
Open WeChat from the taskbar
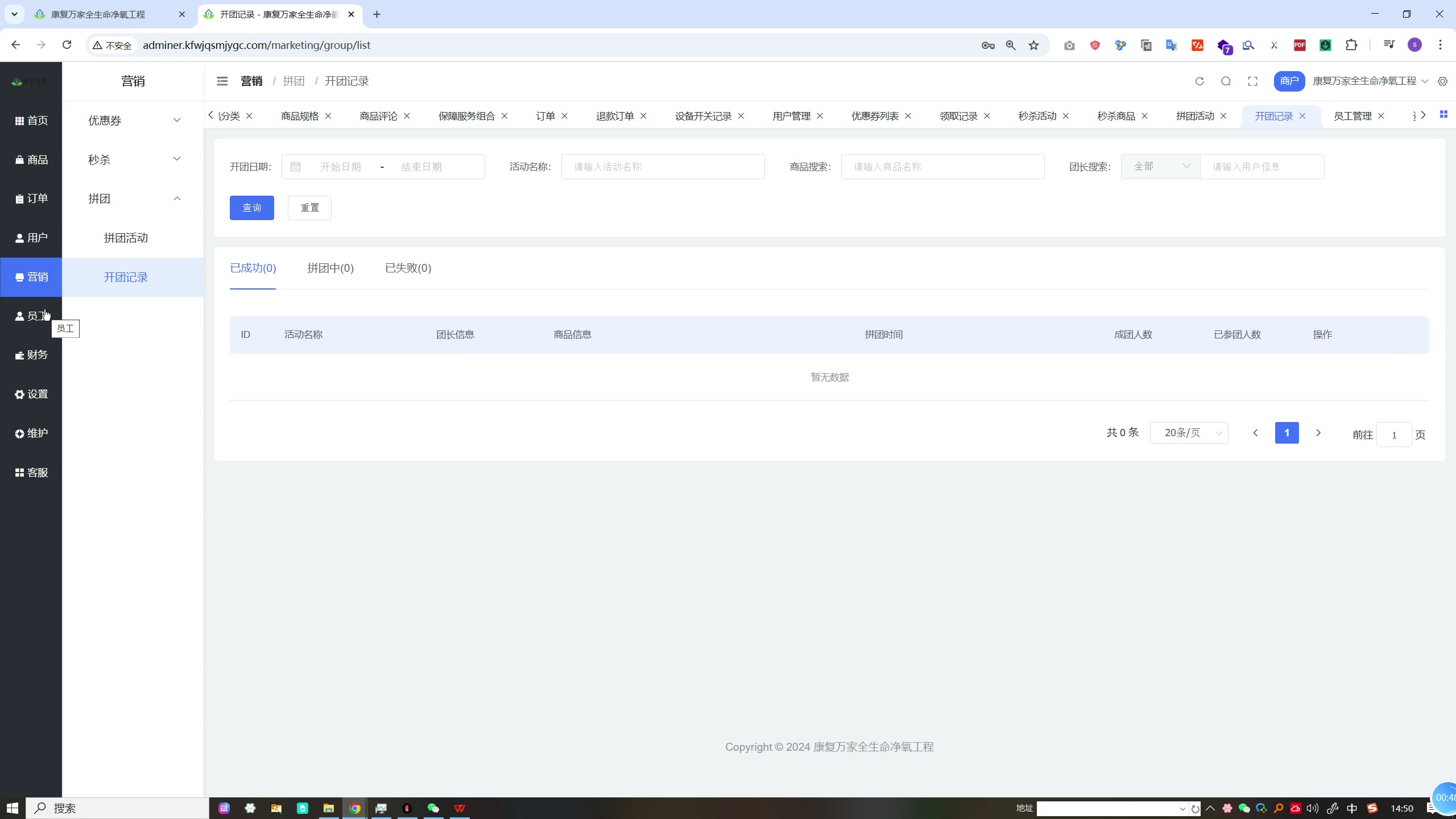433,808
